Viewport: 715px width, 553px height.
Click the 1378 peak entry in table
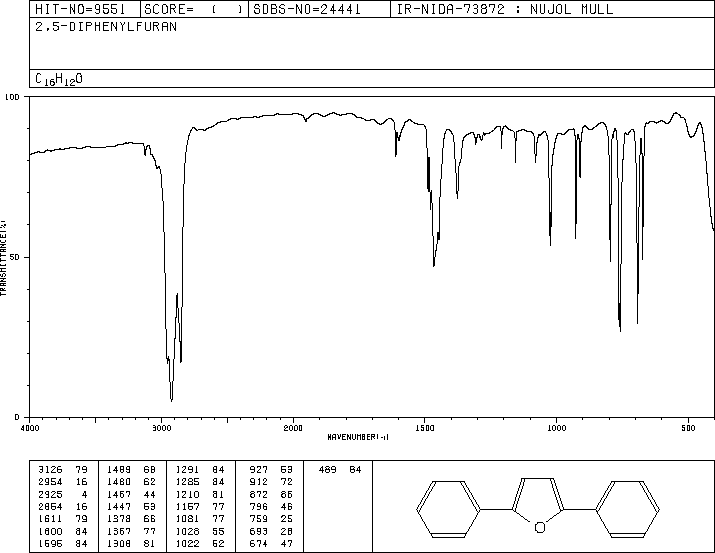131,519
